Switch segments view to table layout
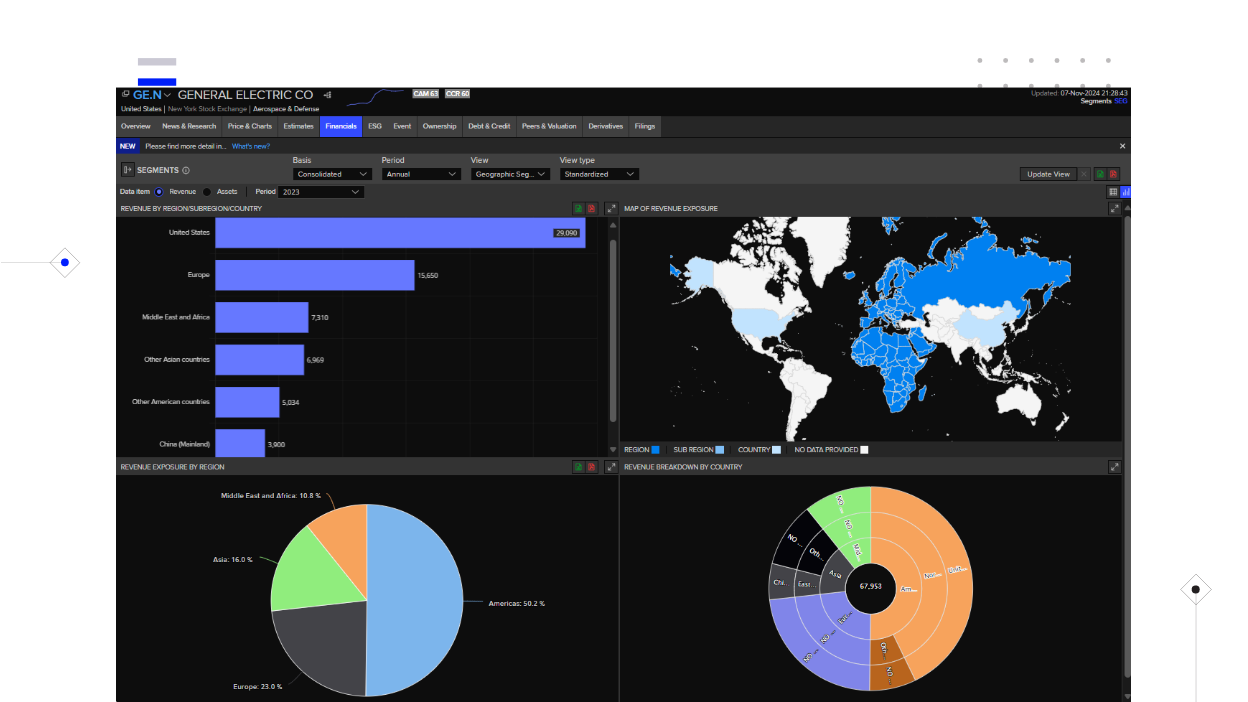Image resolution: width=1248 pixels, height=702 pixels. tap(1113, 192)
